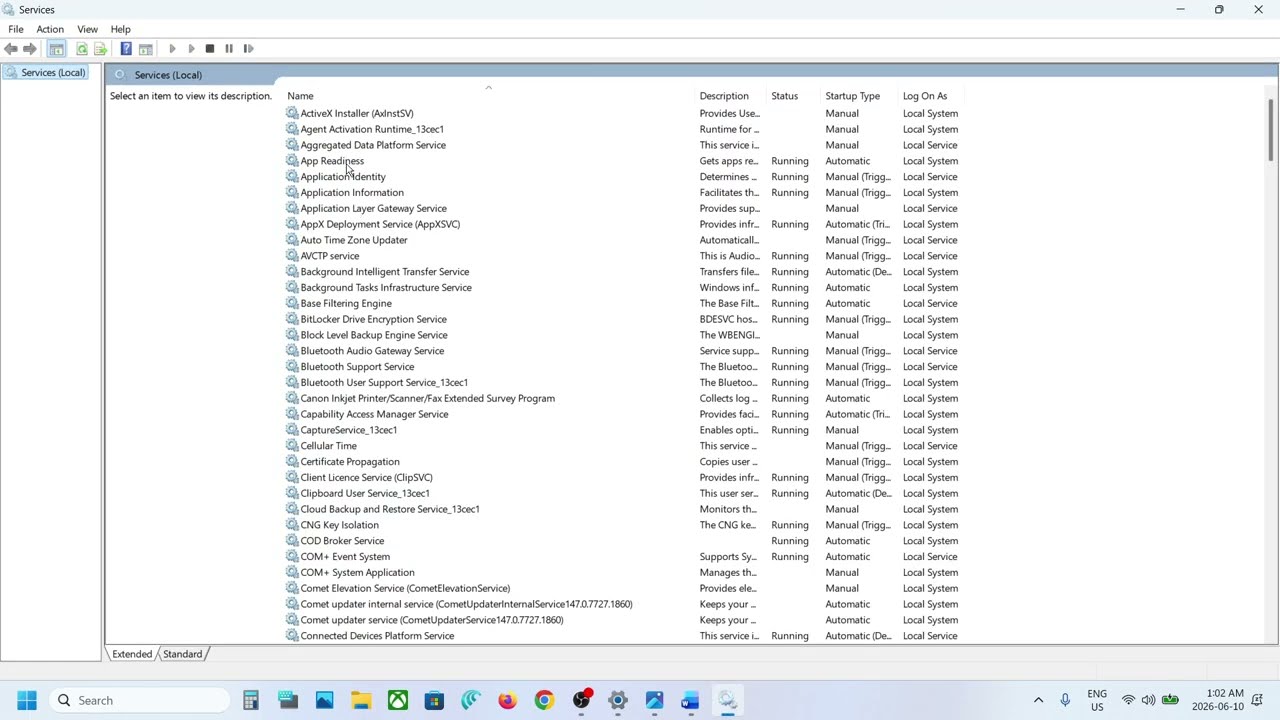Viewport: 1280px width, 720px height.
Task: Launch Google Chrome from the taskbar
Action: click(x=544, y=700)
